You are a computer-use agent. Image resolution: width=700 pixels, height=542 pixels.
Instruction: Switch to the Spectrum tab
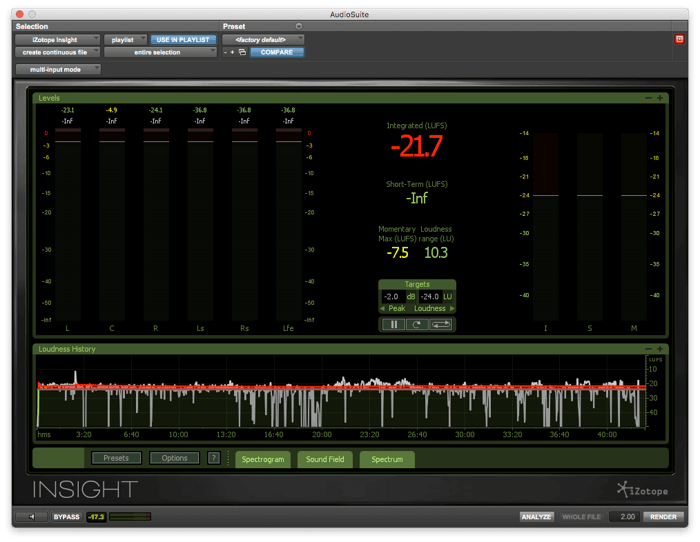(387, 459)
